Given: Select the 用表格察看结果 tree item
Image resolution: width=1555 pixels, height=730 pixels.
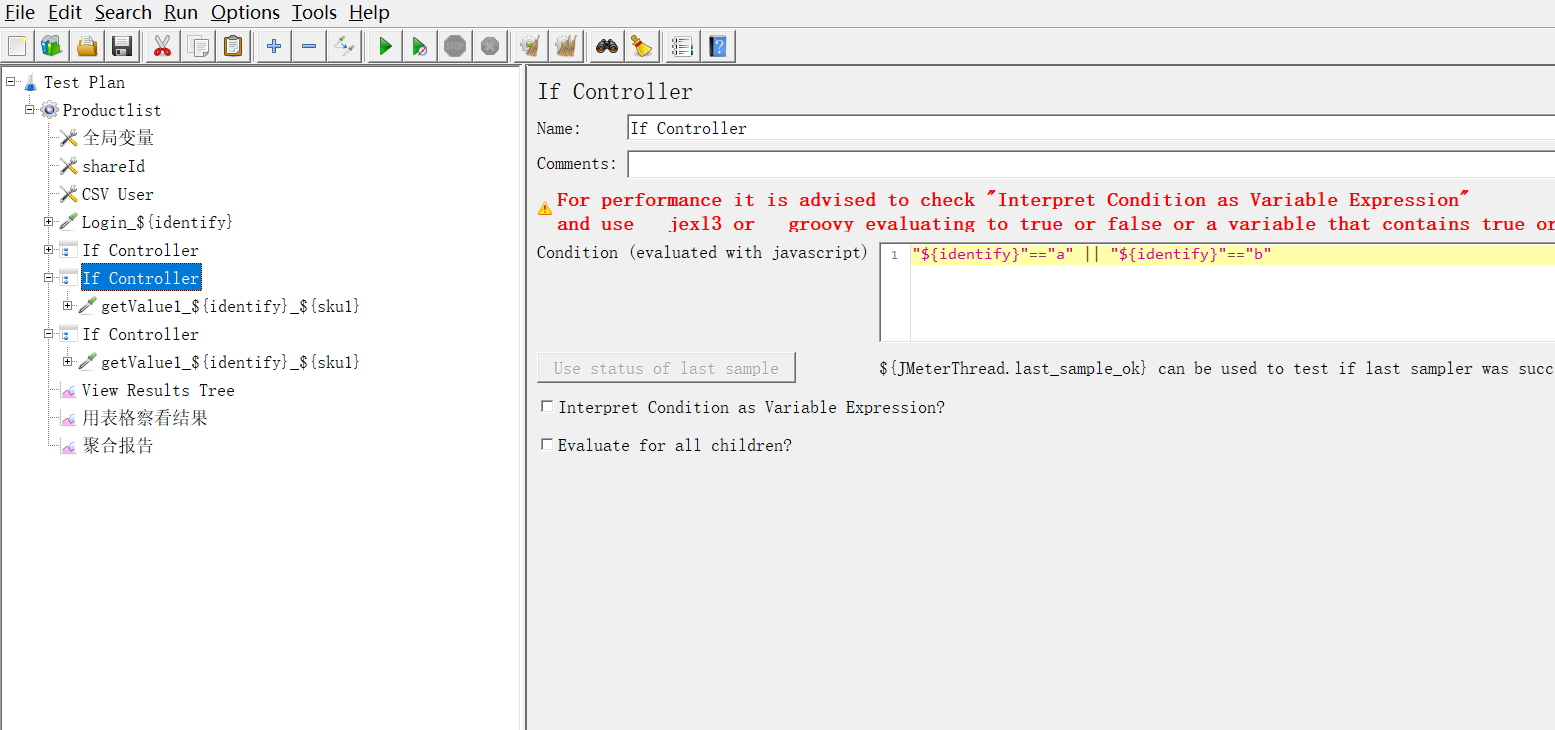Looking at the screenshot, I should pyautogui.click(x=145, y=418).
